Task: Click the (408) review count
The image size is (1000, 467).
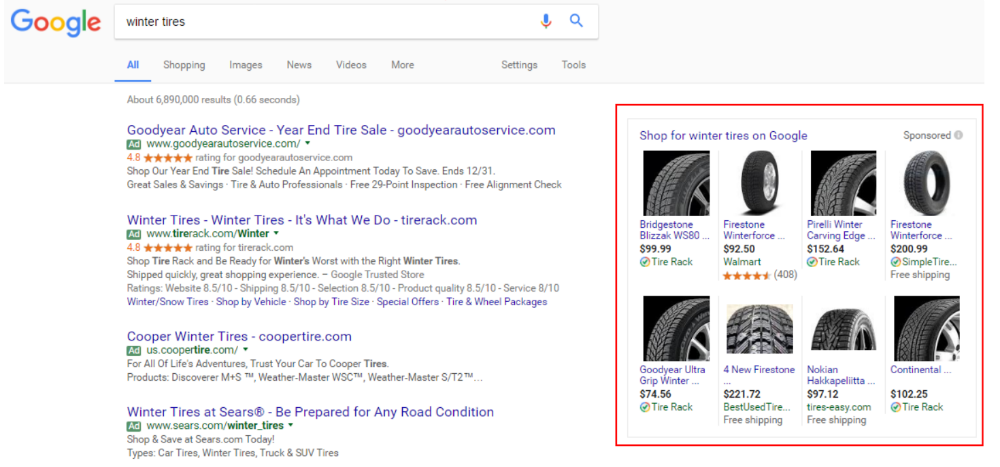Action: coord(787,276)
